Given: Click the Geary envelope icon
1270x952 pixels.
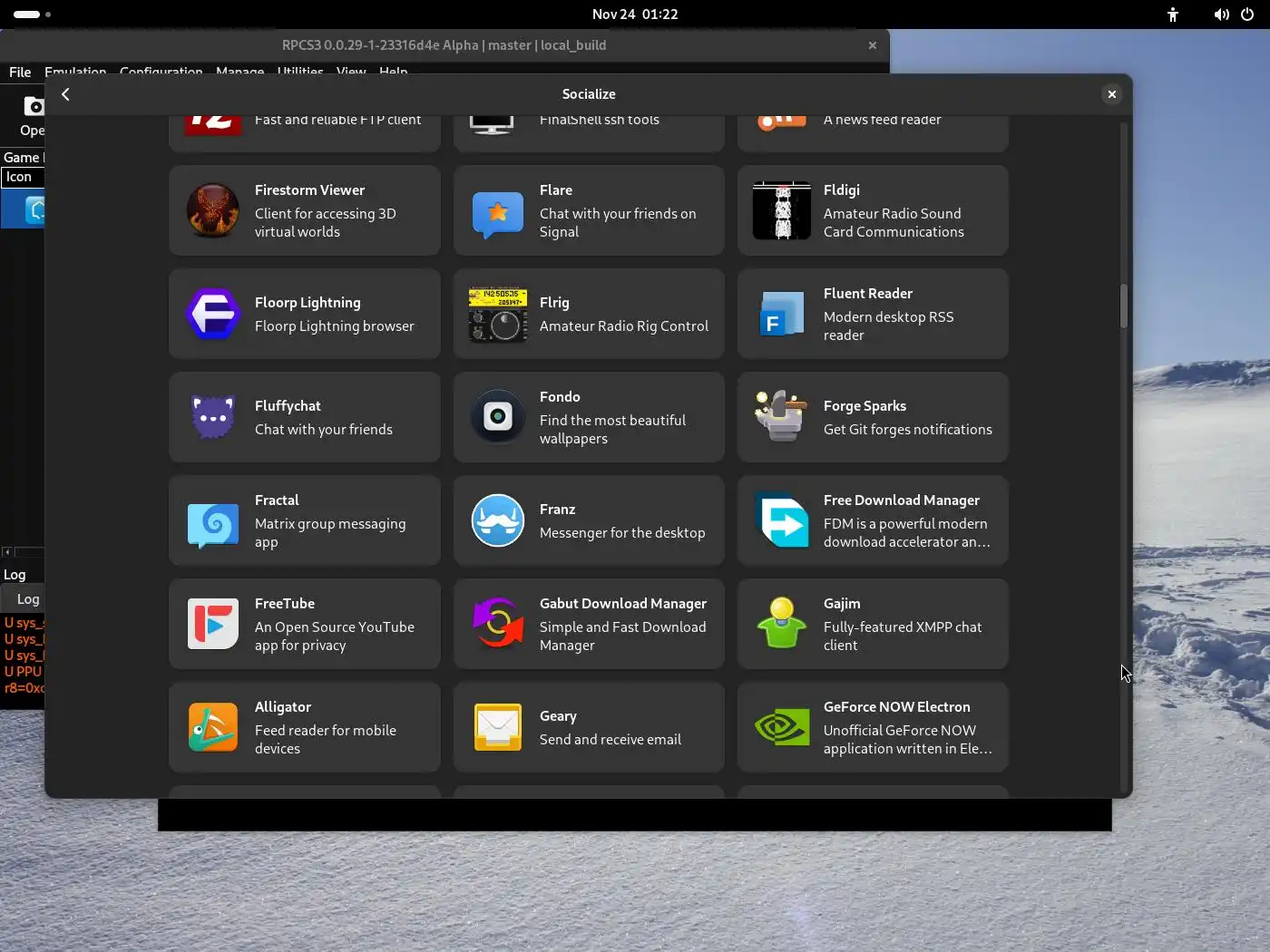Looking at the screenshot, I should [x=498, y=727].
